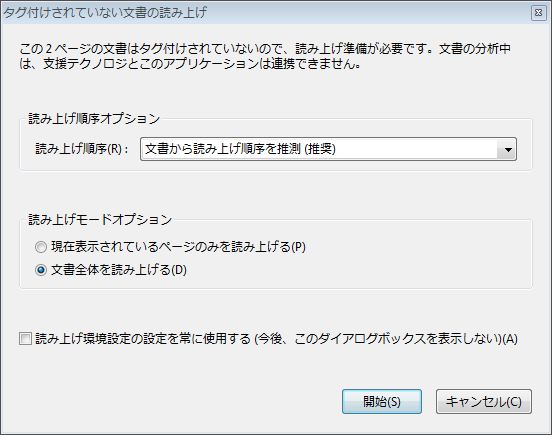Click the 読み上げモードオプション group heading
Viewport: 552px width, 435px height.
coord(100,220)
